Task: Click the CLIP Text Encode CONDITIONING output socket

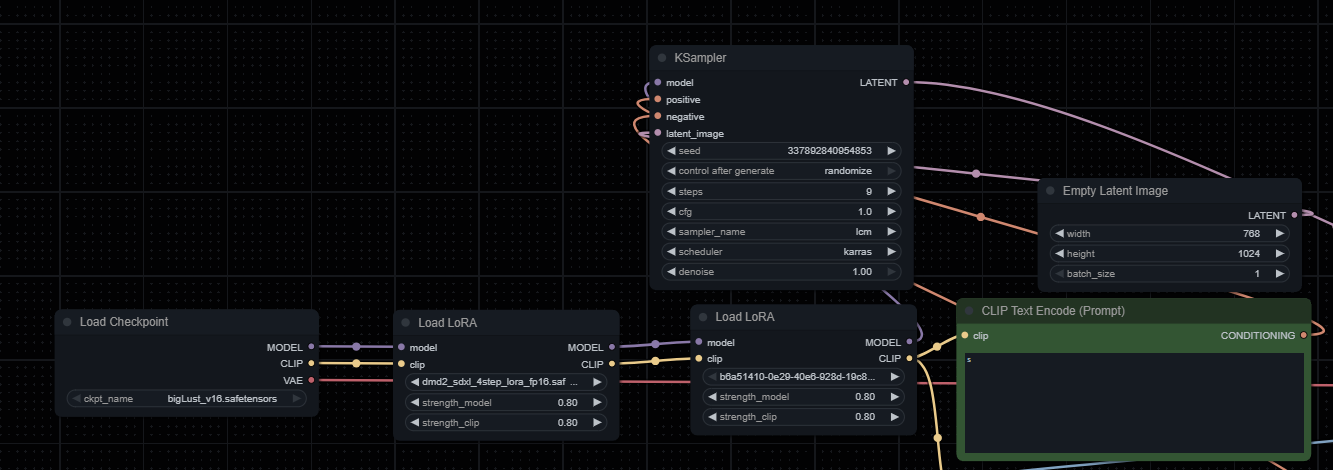Action: (x=1303, y=336)
